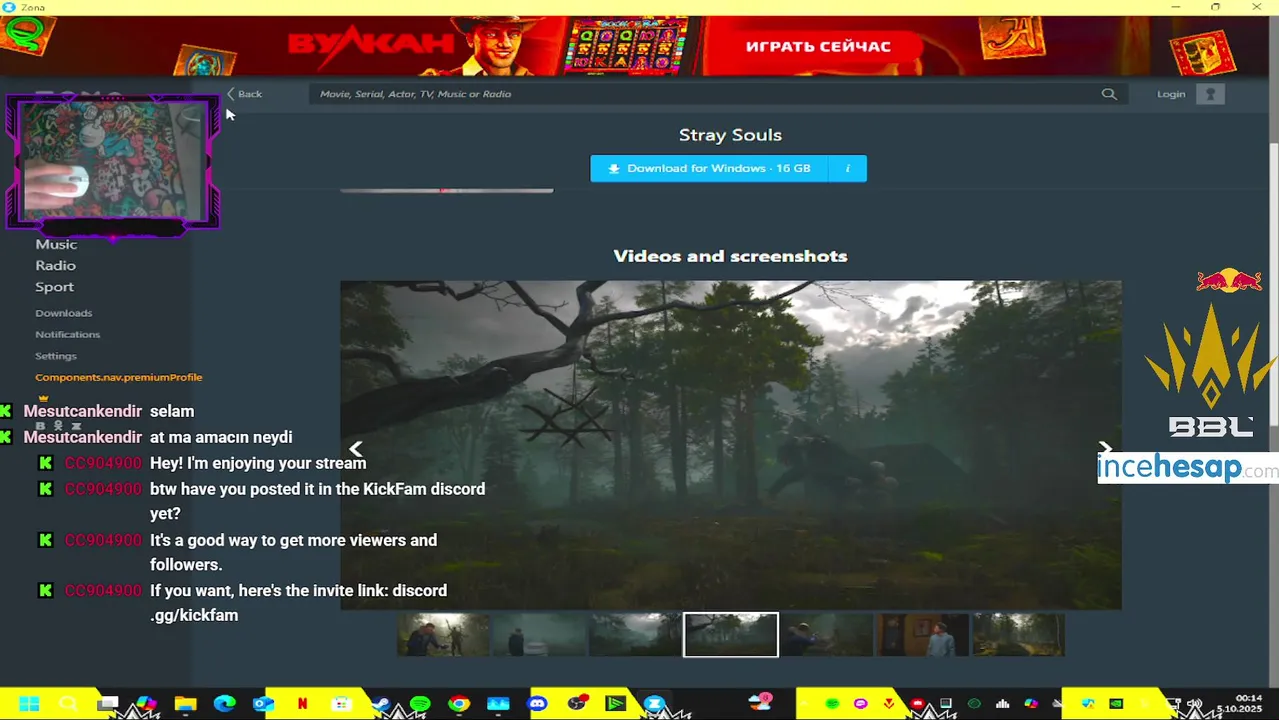Advance to next screenshot with right arrow

pyautogui.click(x=1105, y=449)
